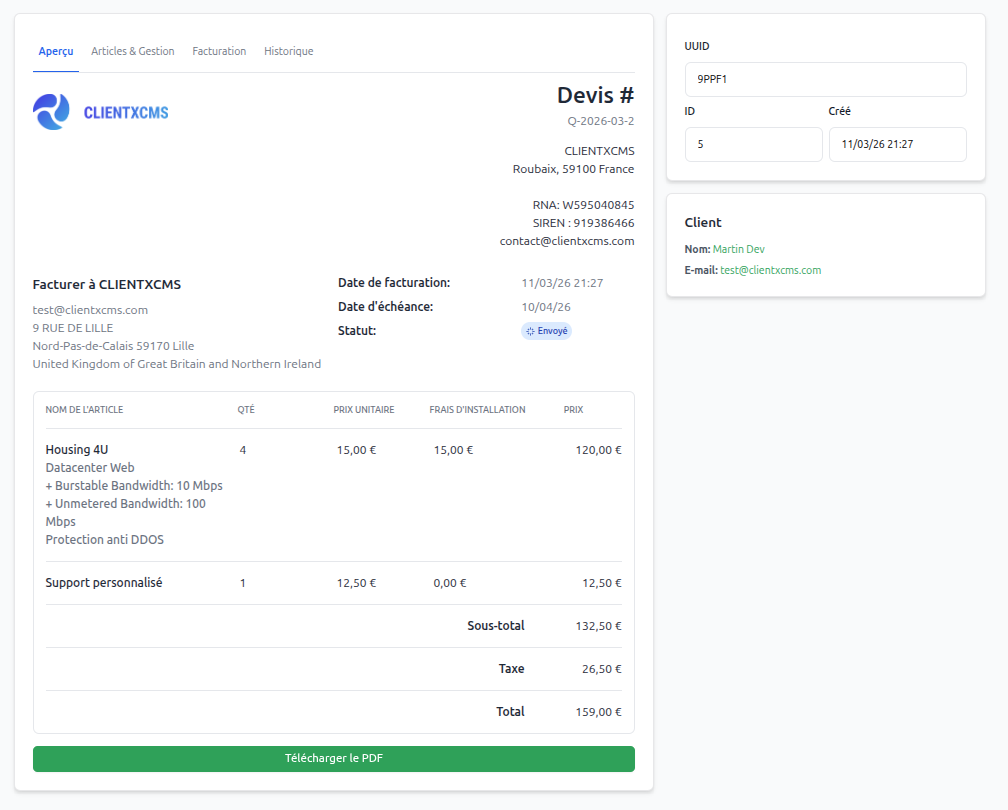This screenshot has height=810, width=1008.
Task: Select the Envoyé status badge
Action: [x=546, y=330]
